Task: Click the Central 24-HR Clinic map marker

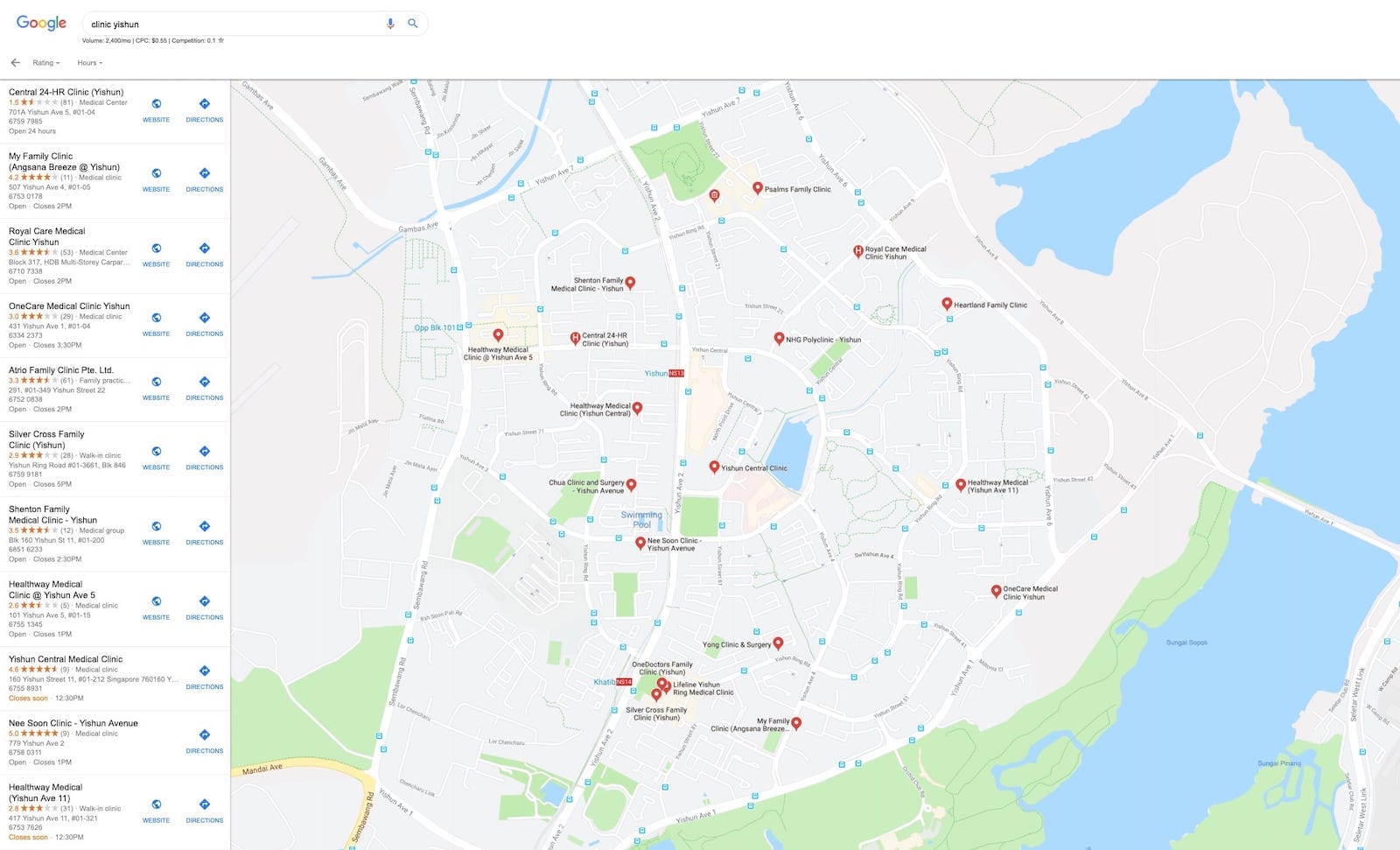Action: [575, 338]
